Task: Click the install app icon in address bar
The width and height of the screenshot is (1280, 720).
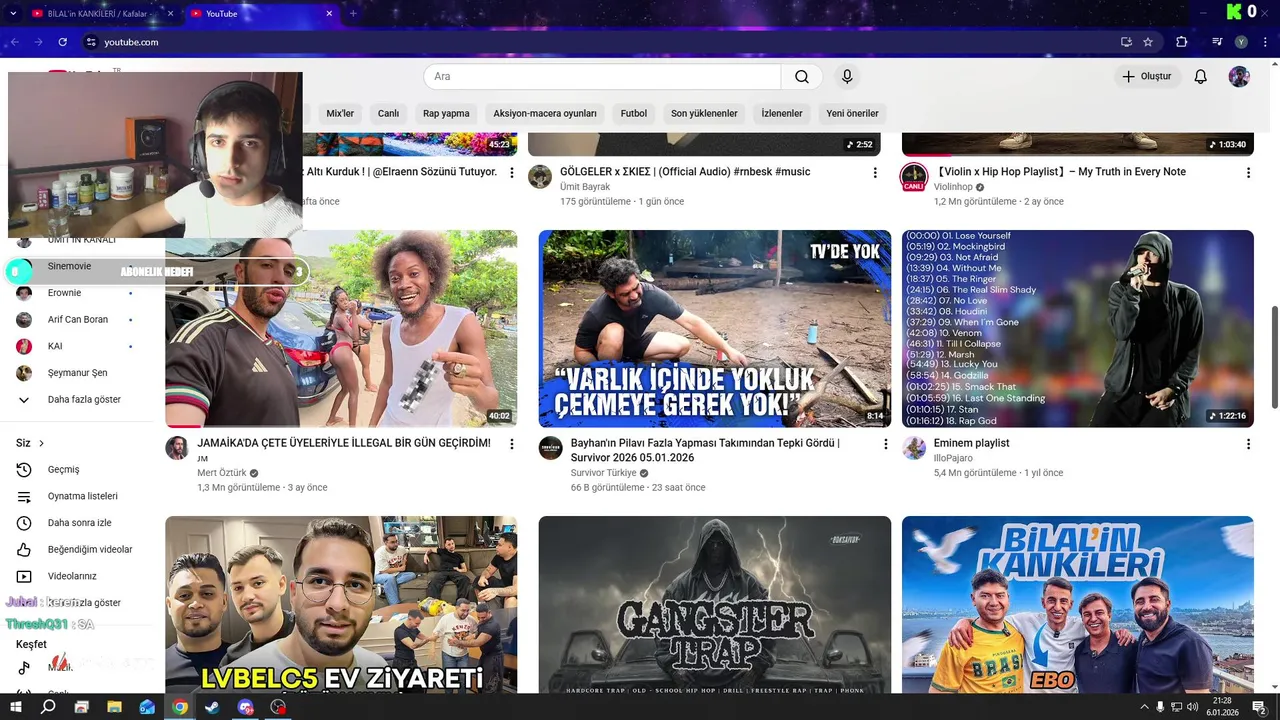Action: 1126,42
